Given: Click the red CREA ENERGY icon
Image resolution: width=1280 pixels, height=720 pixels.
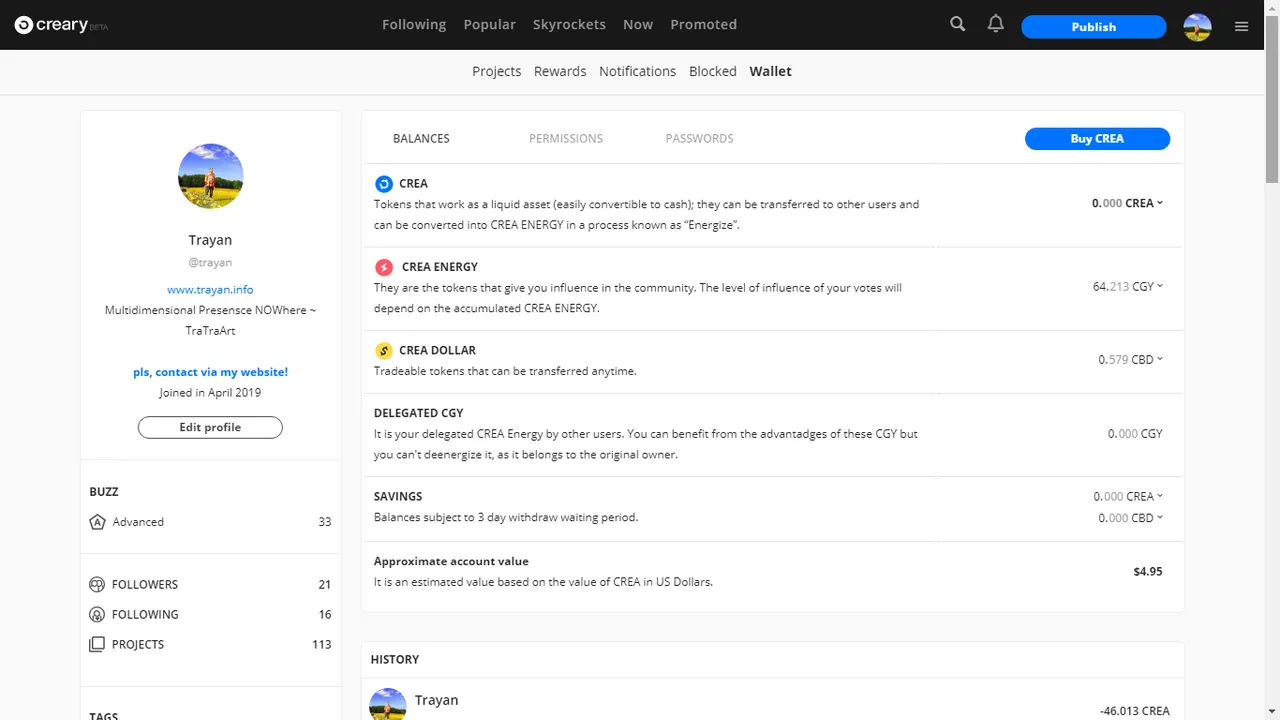Looking at the screenshot, I should tap(384, 267).
